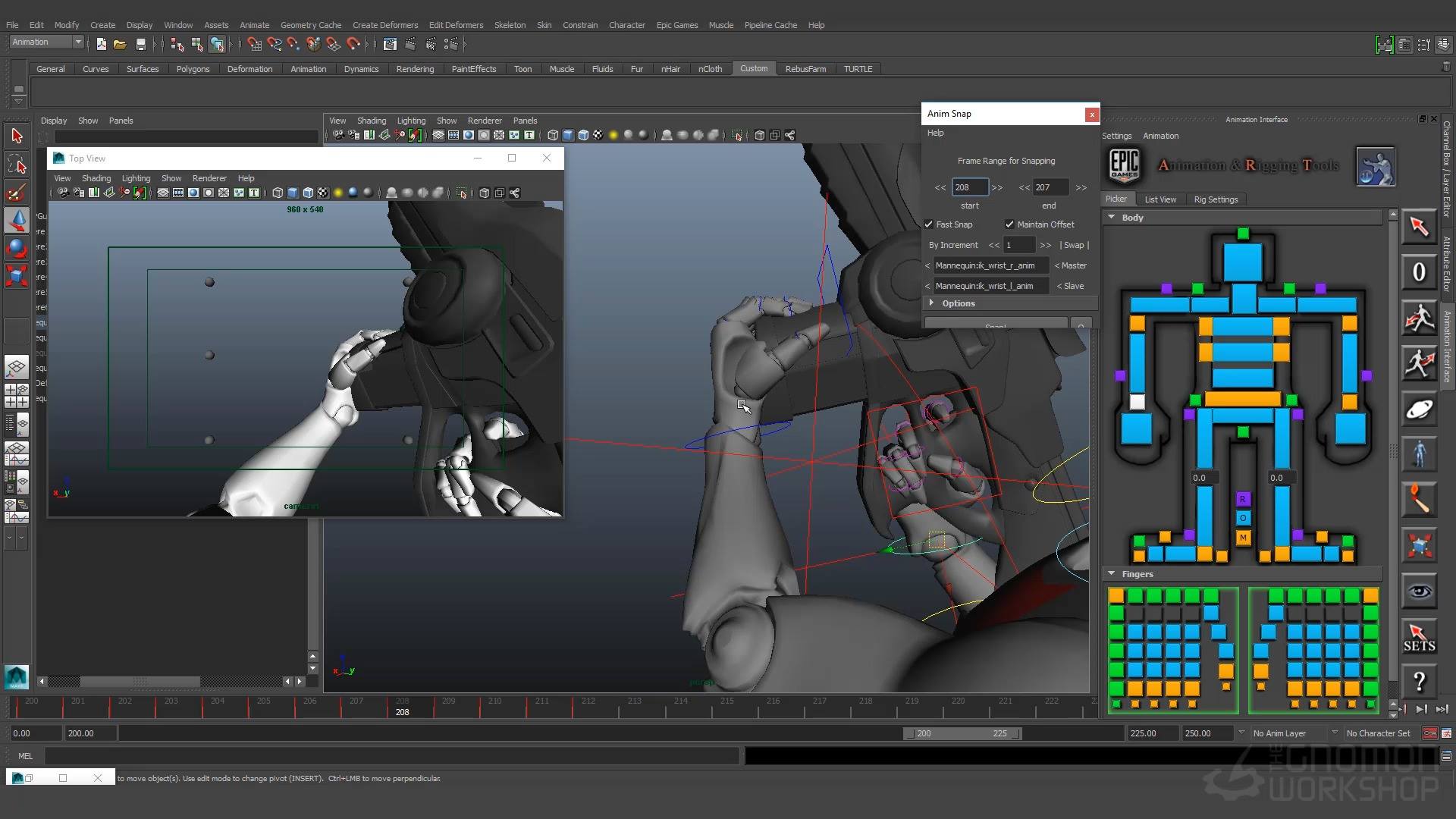Image resolution: width=1456 pixels, height=819 pixels.
Task: Click the open scene folder icon
Action: [120, 45]
